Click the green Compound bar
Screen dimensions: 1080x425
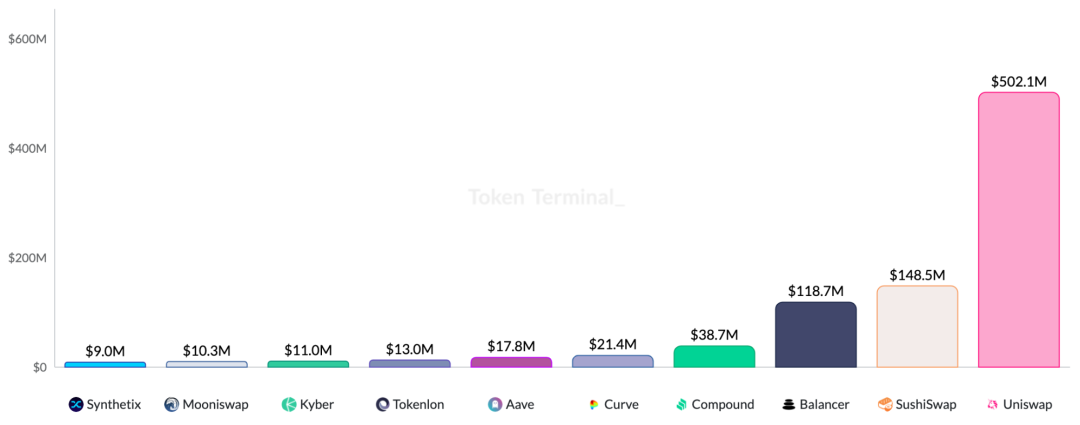pos(714,356)
